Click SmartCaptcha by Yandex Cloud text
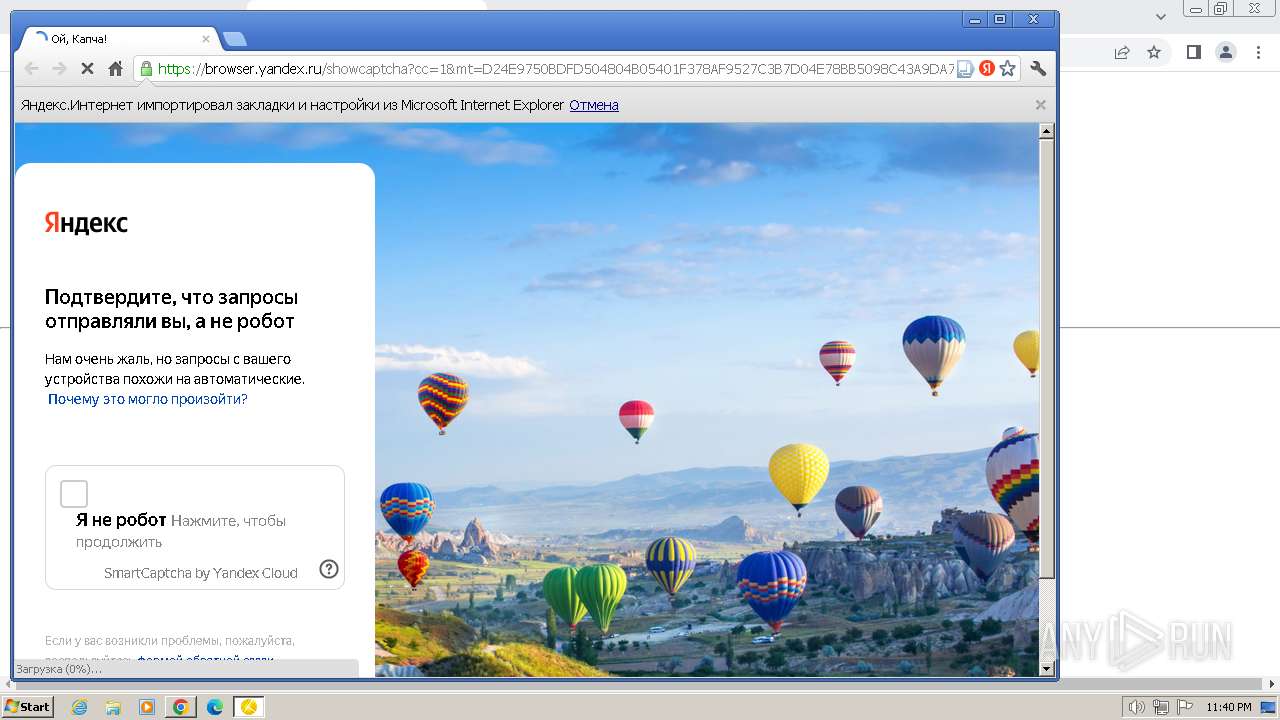Viewport: 1280px width, 720px height. point(201,573)
